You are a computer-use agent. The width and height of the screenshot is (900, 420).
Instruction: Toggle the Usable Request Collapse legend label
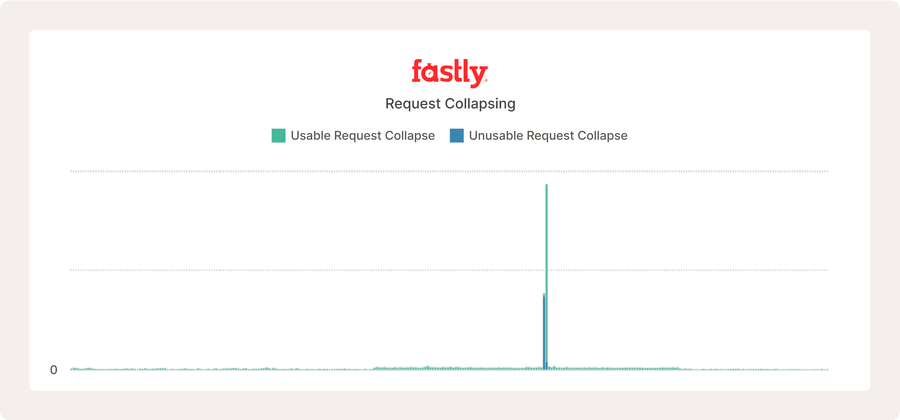click(363, 136)
